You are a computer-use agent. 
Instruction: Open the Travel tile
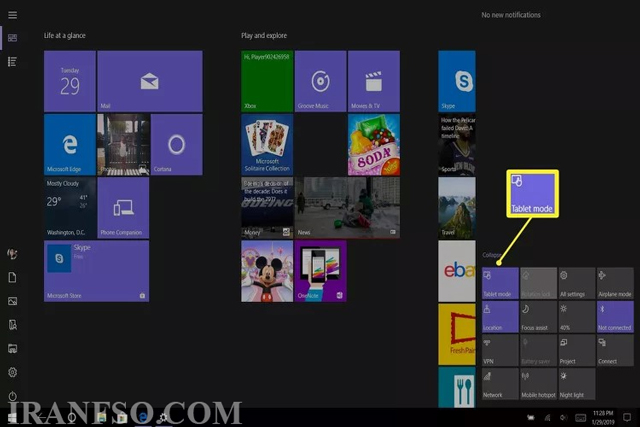(x=457, y=208)
